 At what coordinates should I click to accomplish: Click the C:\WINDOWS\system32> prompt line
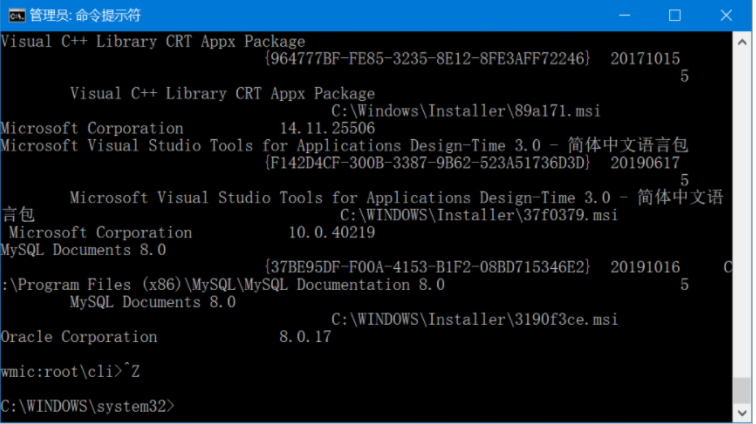click(x=88, y=406)
